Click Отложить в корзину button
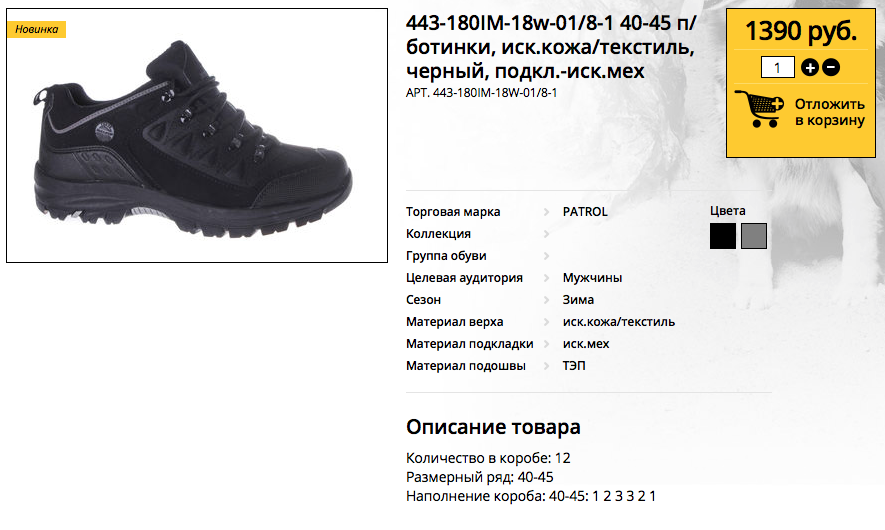 [x=830, y=112]
